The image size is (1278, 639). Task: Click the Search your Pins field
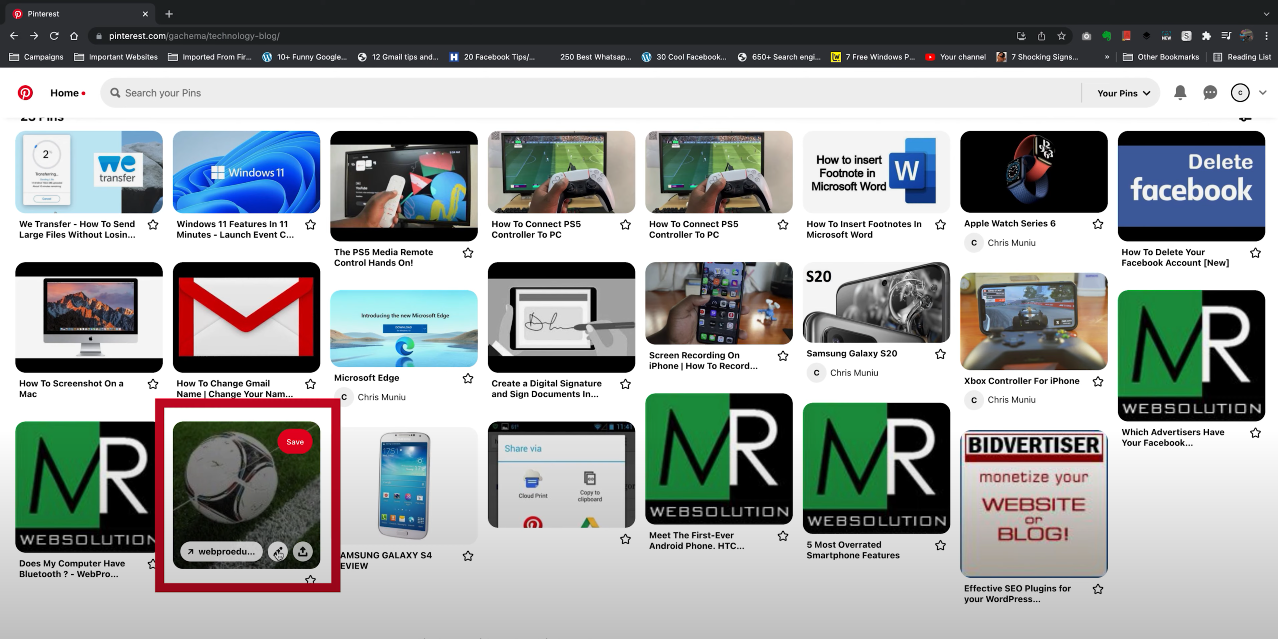590,93
